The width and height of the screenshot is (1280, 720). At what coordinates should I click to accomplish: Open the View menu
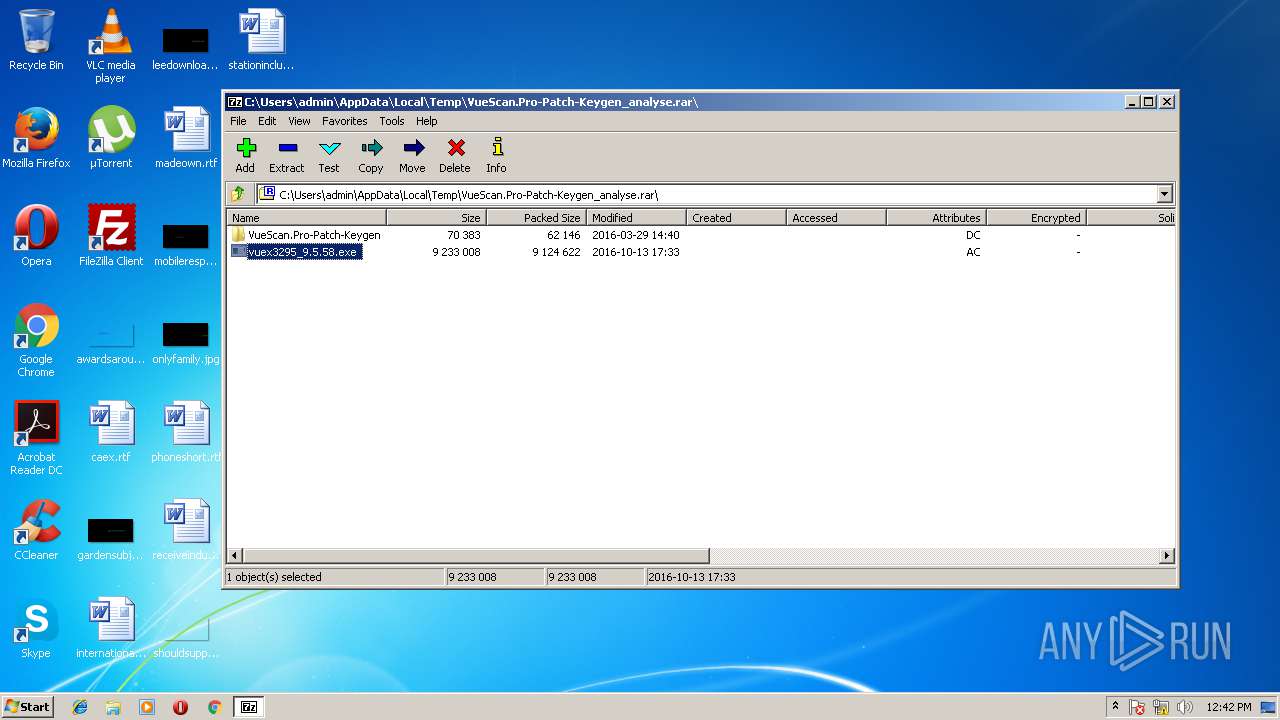pos(299,121)
